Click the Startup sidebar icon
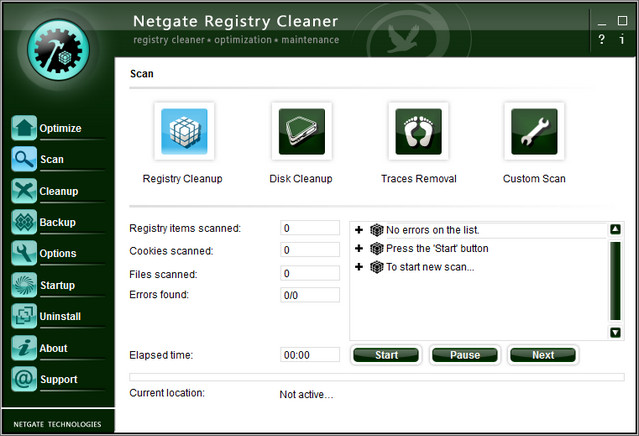Image resolution: width=639 pixels, height=436 pixels. 25,285
